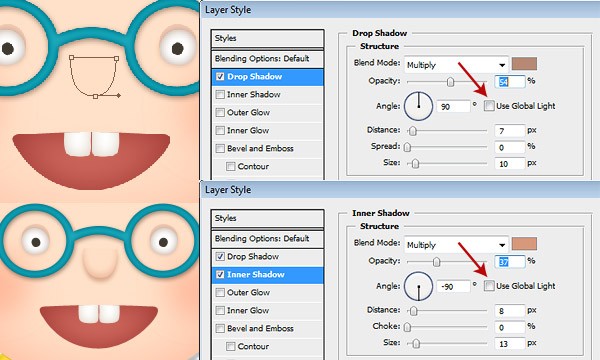Click Distance field showing 8
This screenshot has height=360, width=600.
tap(509, 311)
